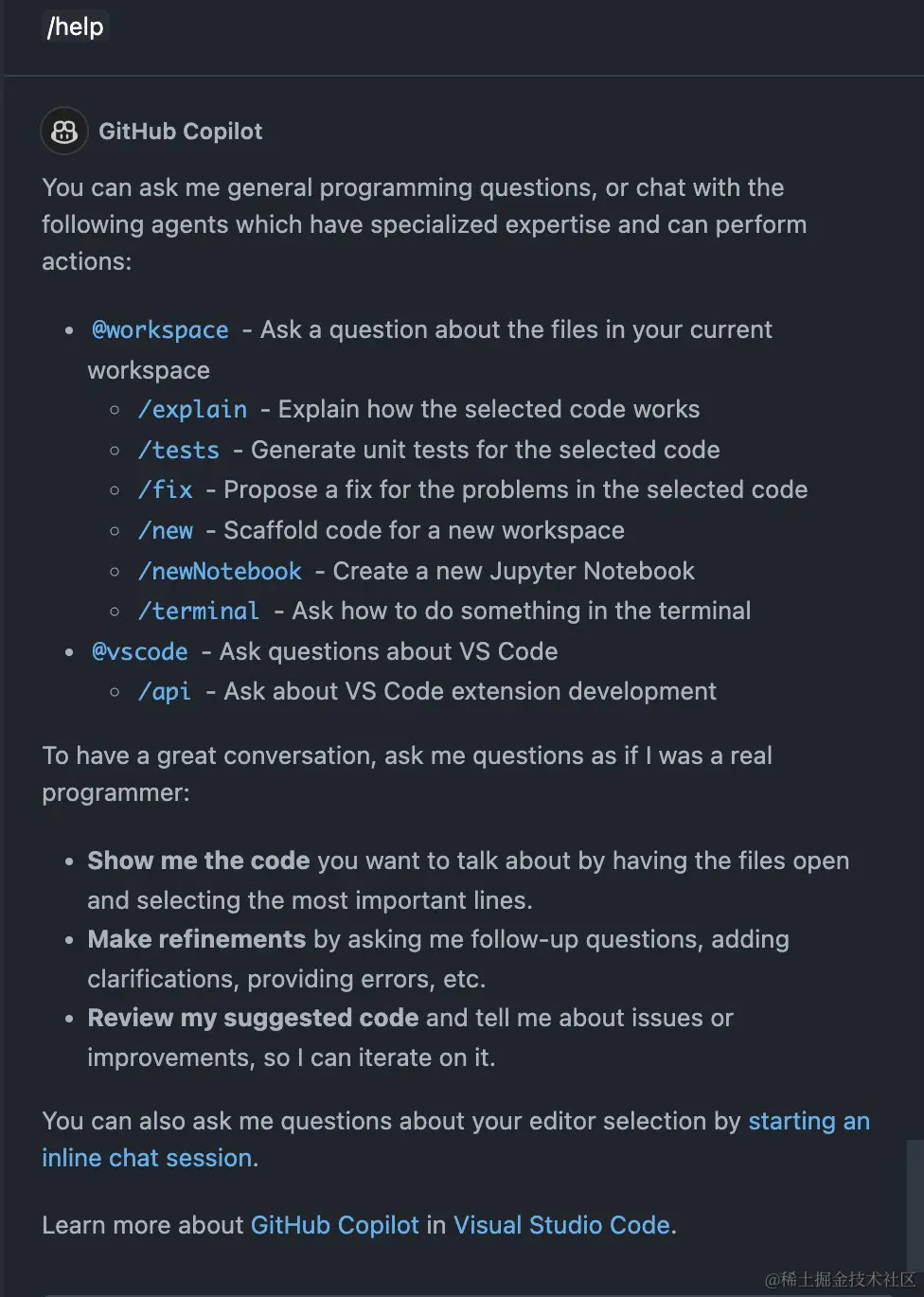Select the @workspace agent link

160,330
